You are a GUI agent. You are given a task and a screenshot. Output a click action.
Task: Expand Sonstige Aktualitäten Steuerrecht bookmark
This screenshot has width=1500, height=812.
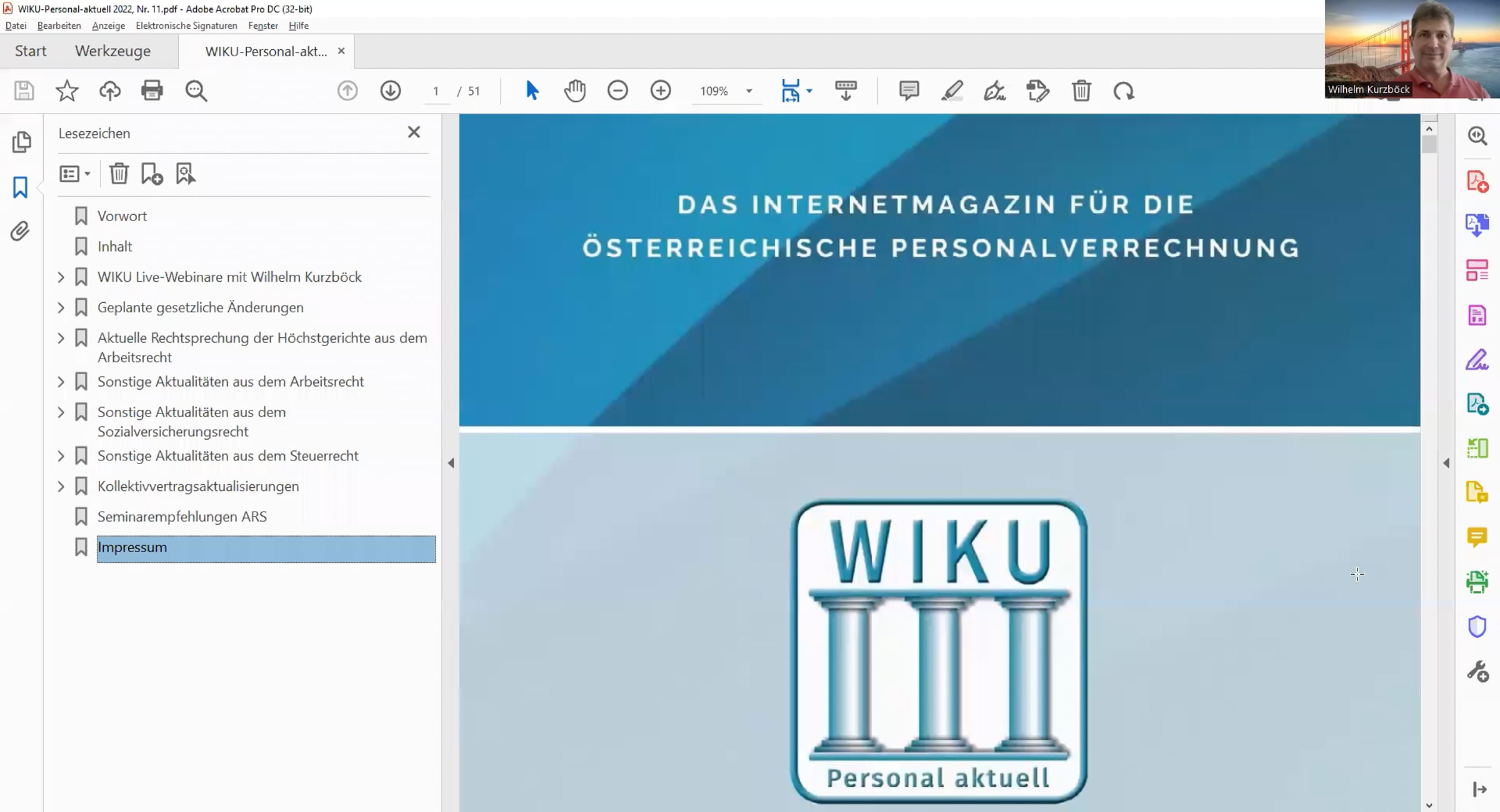pyautogui.click(x=61, y=456)
